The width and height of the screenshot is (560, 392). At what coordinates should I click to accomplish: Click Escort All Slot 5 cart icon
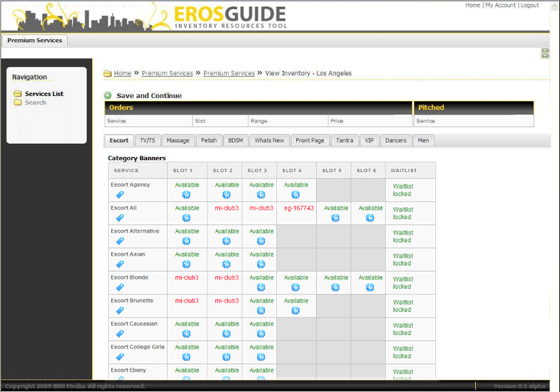click(335, 218)
